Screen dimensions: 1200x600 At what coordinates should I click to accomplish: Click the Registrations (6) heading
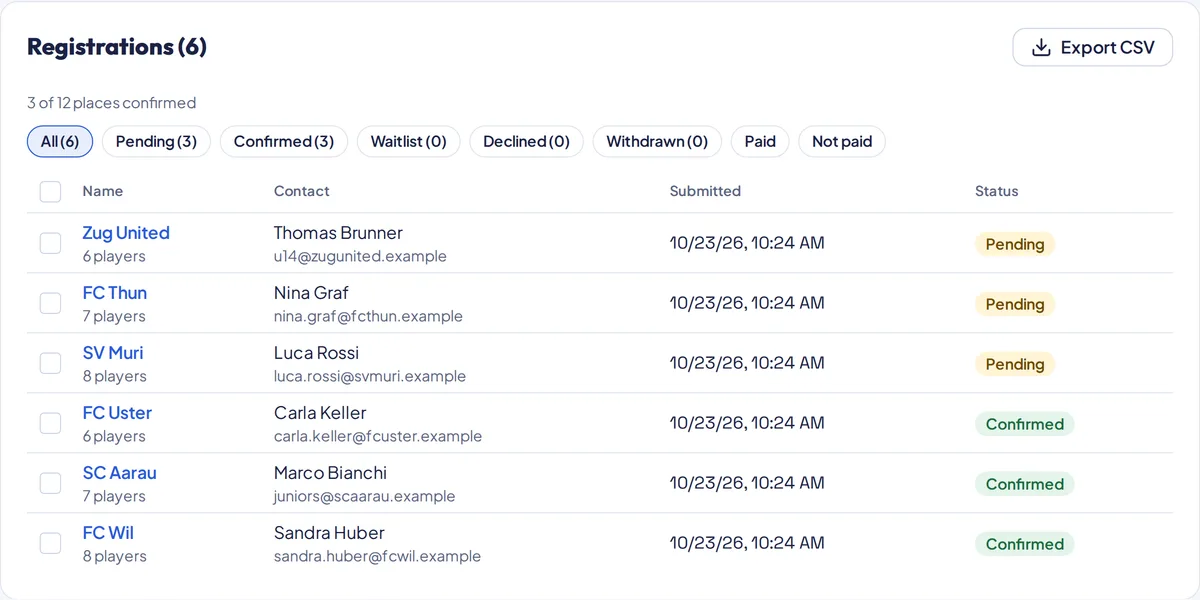pos(117,47)
